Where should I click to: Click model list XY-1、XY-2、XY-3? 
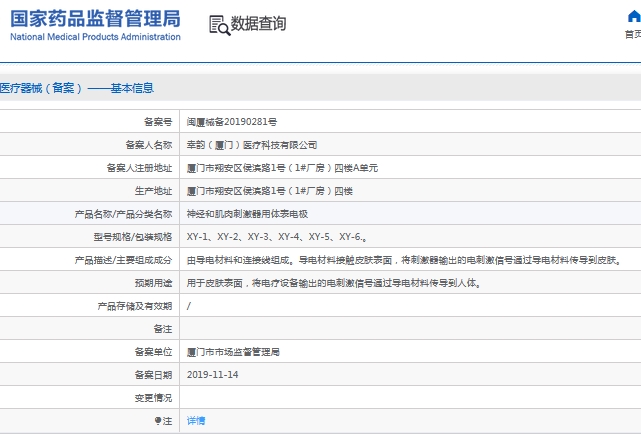(x=277, y=237)
